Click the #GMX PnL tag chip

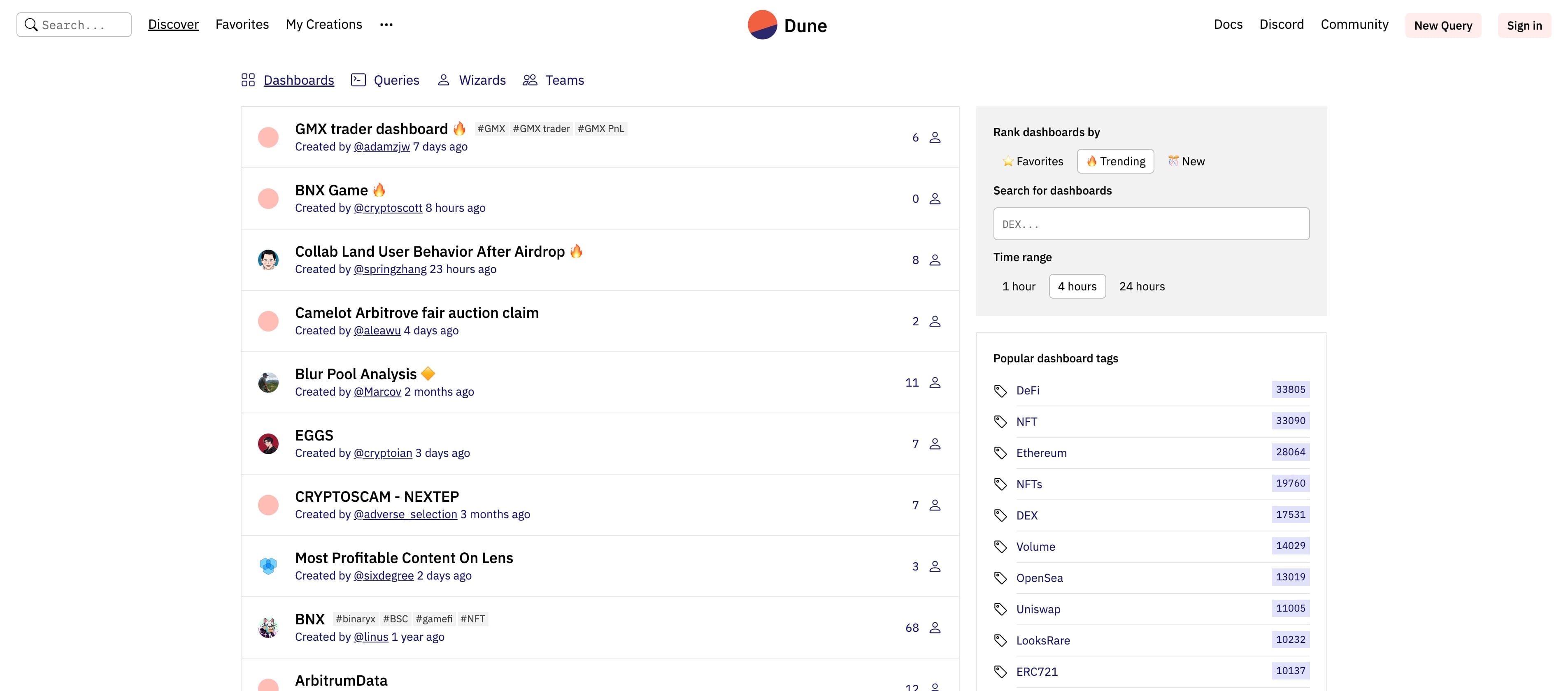coord(601,129)
